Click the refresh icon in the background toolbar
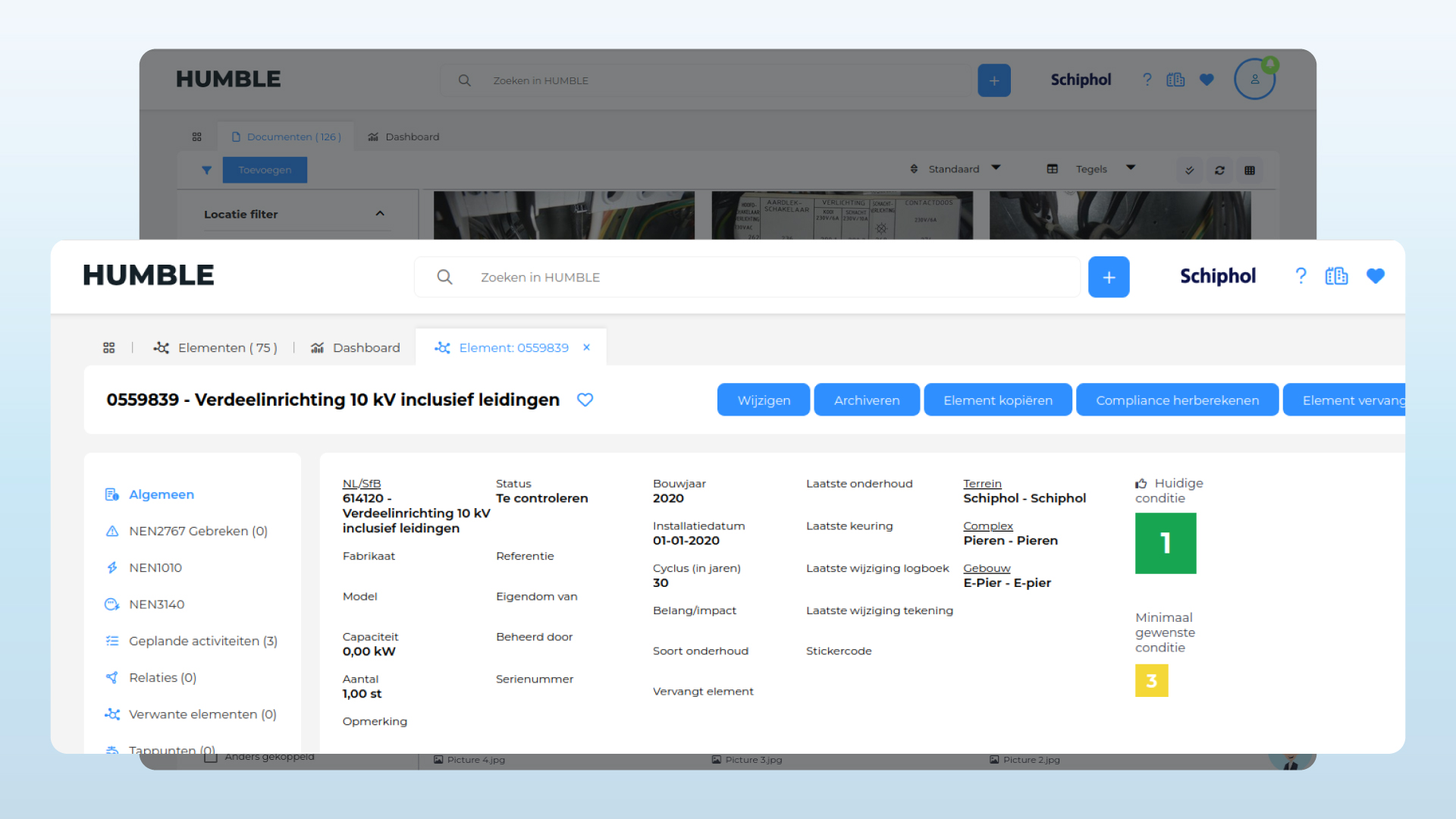This screenshot has height=819, width=1456. tap(1219, 170)
